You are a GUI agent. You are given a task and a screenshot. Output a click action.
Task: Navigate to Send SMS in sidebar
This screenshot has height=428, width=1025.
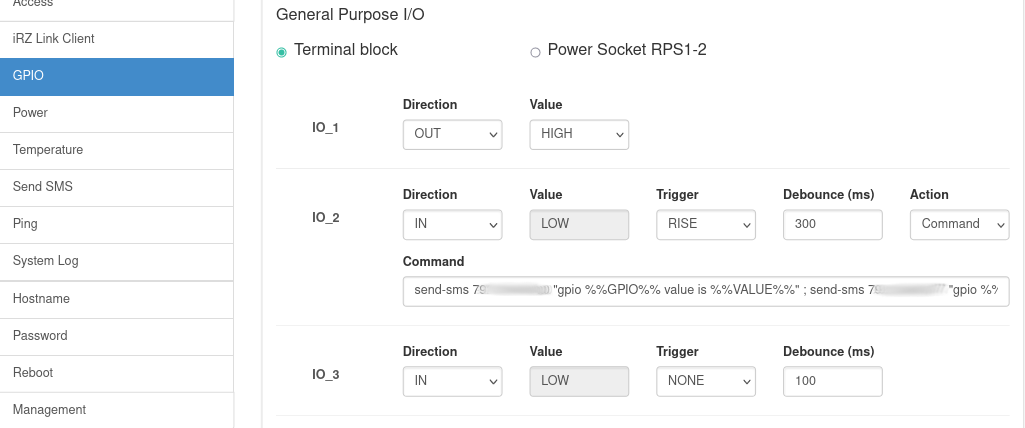43,187
